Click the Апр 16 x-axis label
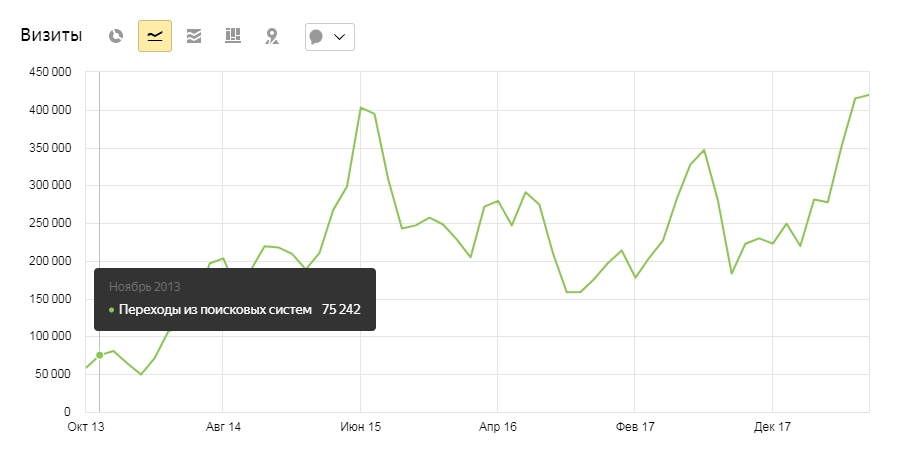The width and height of the screenshot is (900, 460). click(497, 427)
